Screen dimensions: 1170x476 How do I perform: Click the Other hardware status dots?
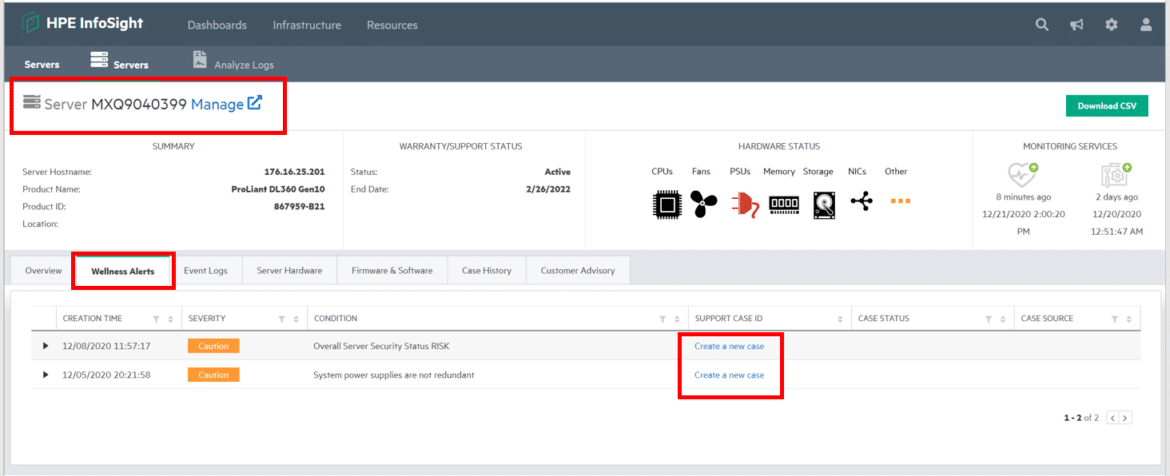pos(900,201)
